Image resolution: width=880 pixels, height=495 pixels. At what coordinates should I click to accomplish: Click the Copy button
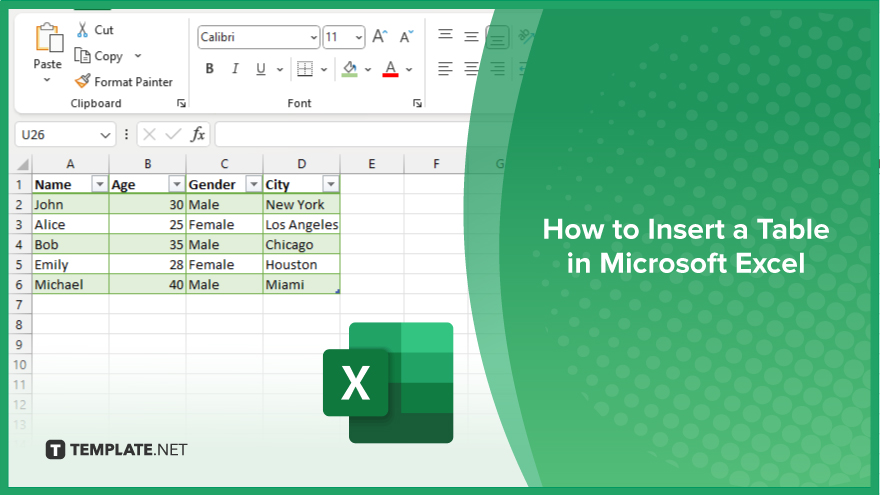coord(99,56)
